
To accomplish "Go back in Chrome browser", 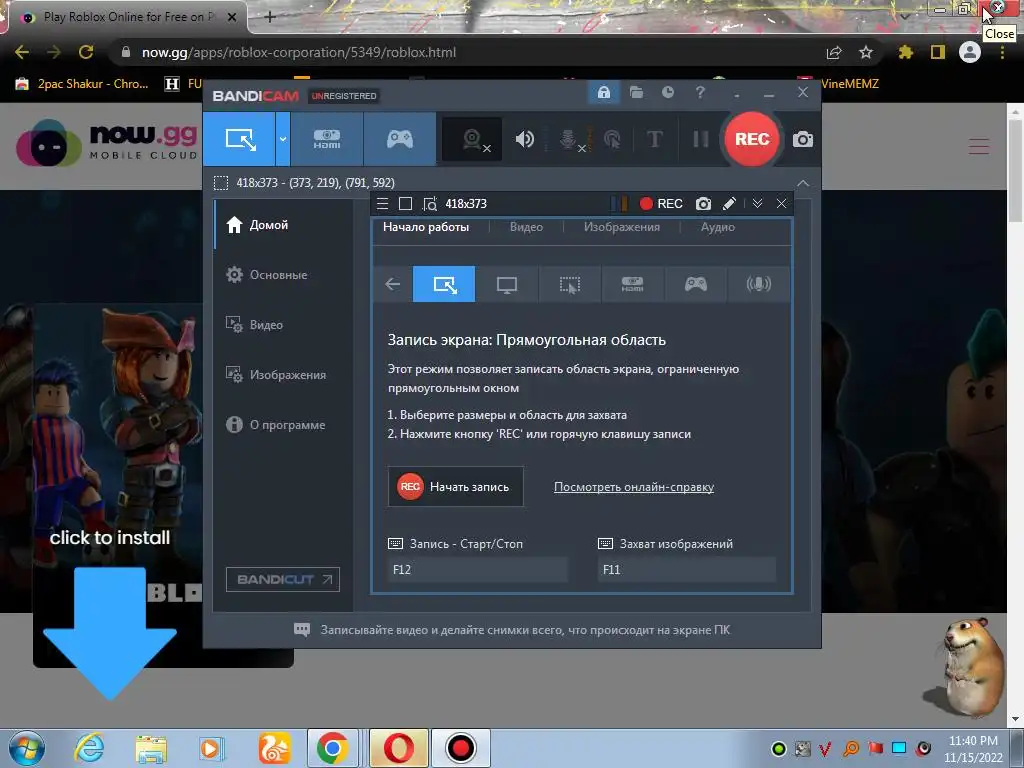I will click(22, 52).
